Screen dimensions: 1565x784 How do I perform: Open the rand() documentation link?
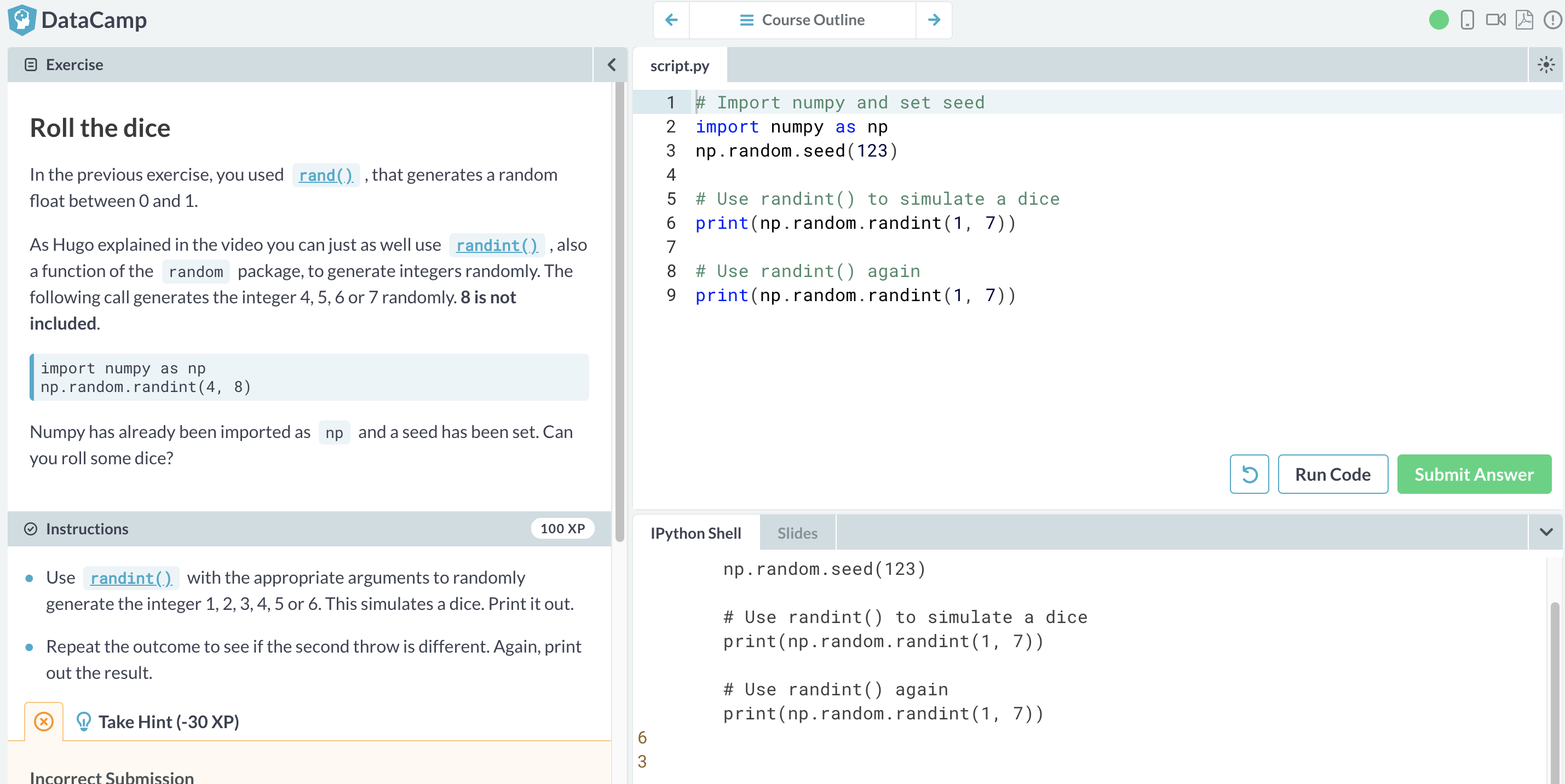(x=326, y=176)
